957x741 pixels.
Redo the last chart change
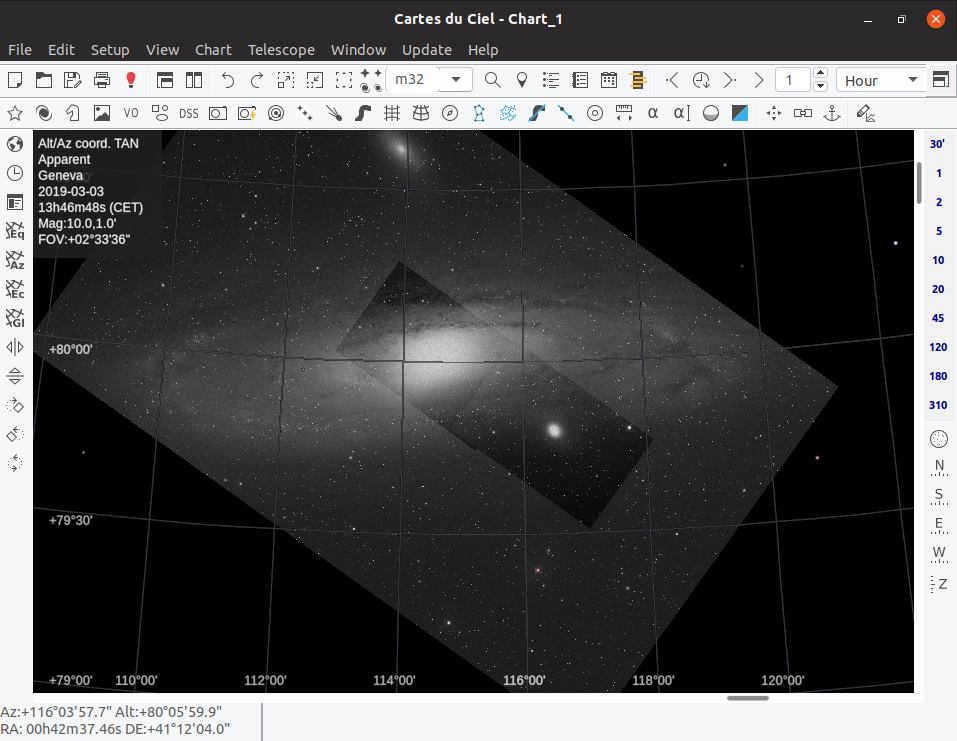[257, 80]
